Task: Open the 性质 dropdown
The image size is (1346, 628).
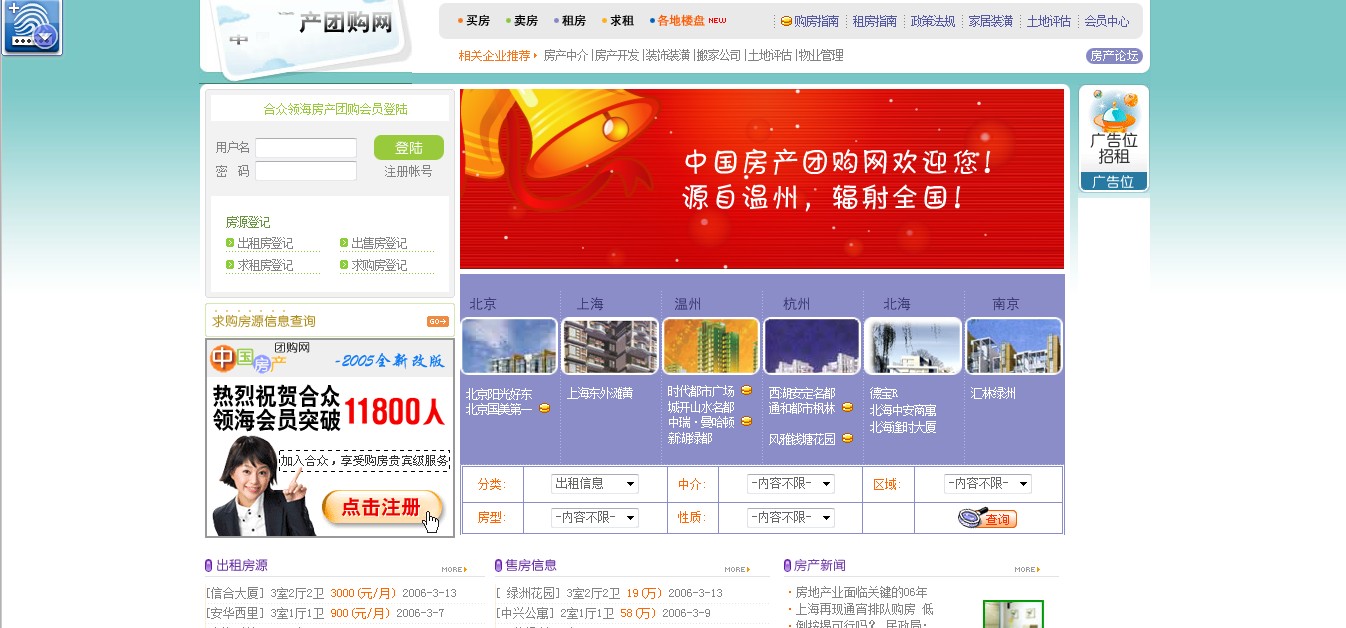Action: (791, 518)
